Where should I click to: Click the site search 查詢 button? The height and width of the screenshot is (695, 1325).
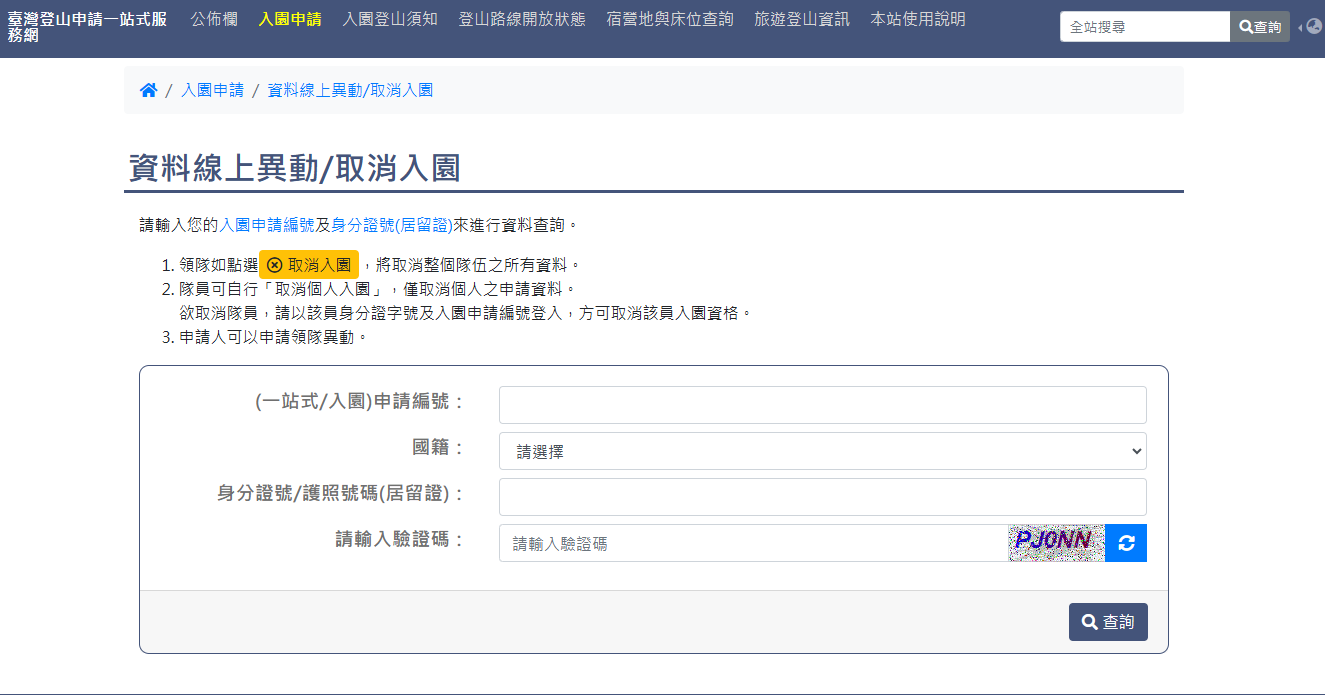tap(1259, 27)
